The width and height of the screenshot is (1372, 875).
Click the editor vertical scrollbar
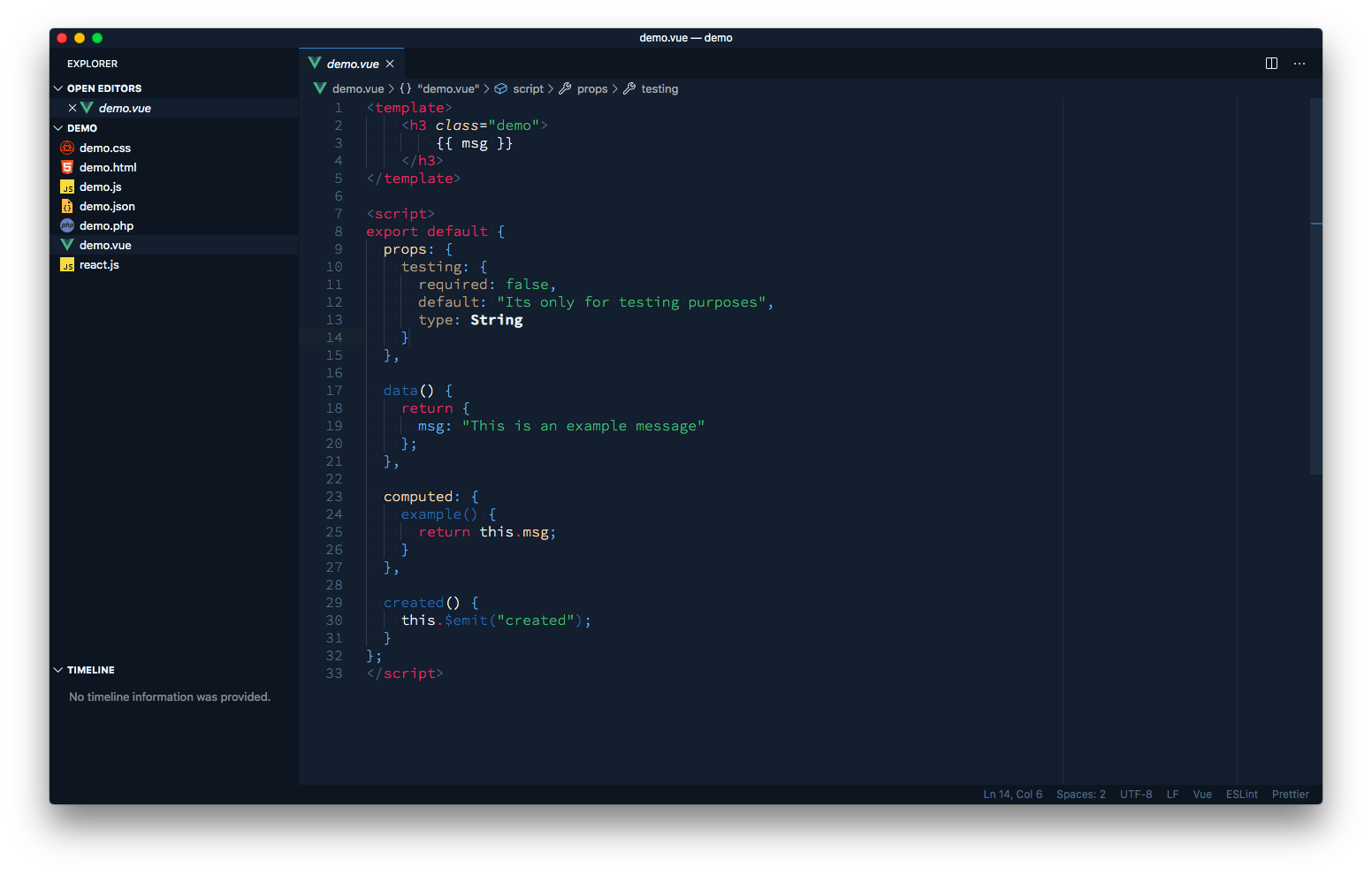1316,286
